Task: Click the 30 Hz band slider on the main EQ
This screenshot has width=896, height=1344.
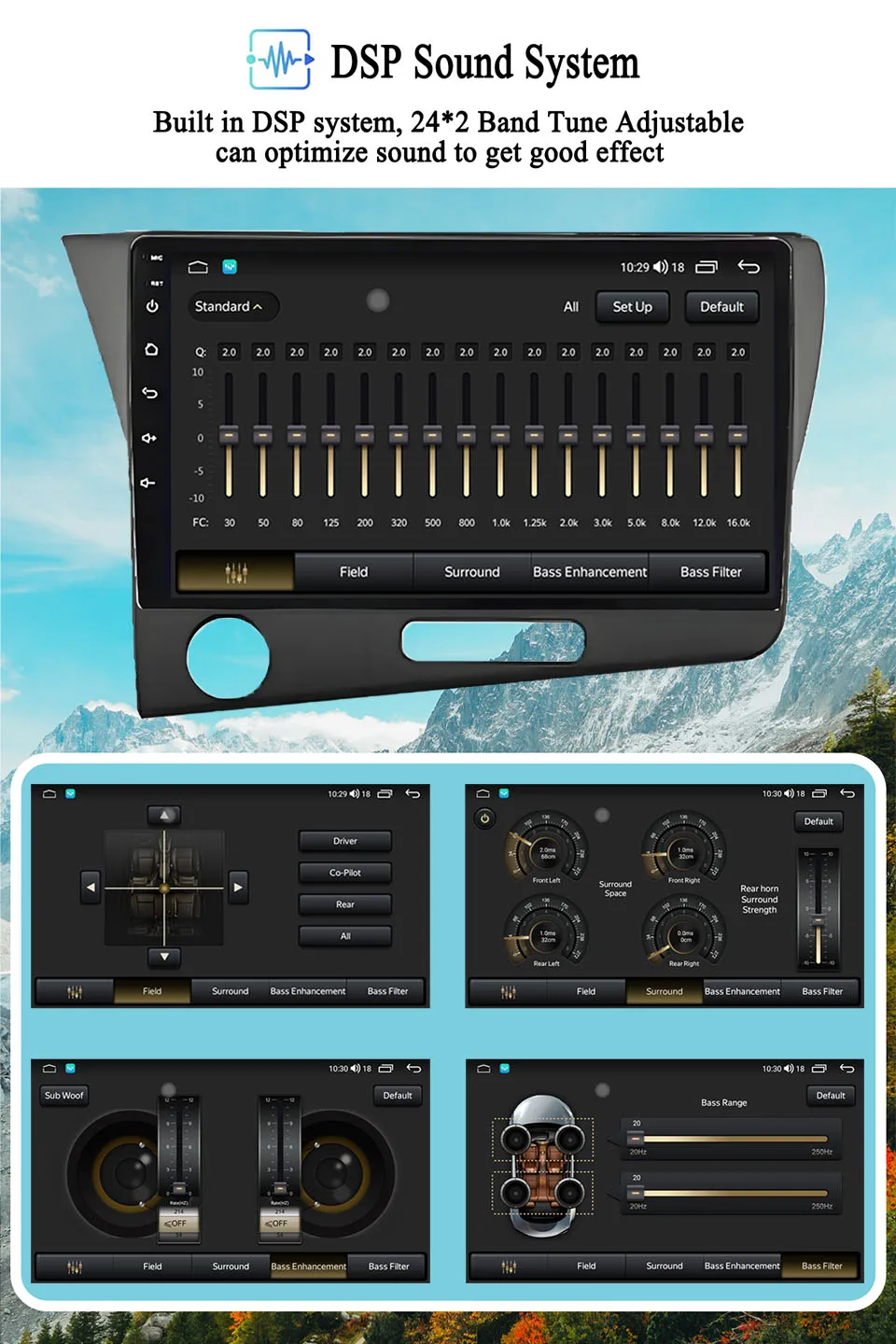Action: pyautogui.click(x=229, y=435)
